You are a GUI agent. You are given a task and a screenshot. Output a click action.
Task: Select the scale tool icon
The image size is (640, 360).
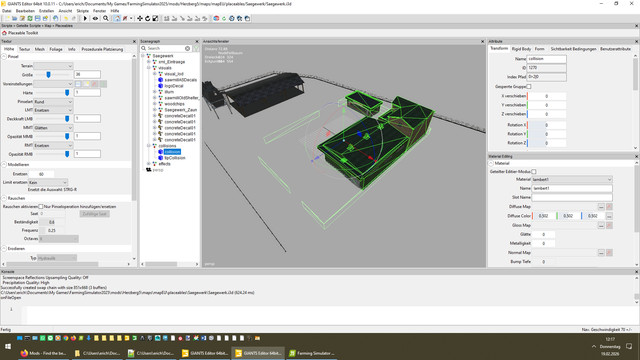[x=155, y=18]
